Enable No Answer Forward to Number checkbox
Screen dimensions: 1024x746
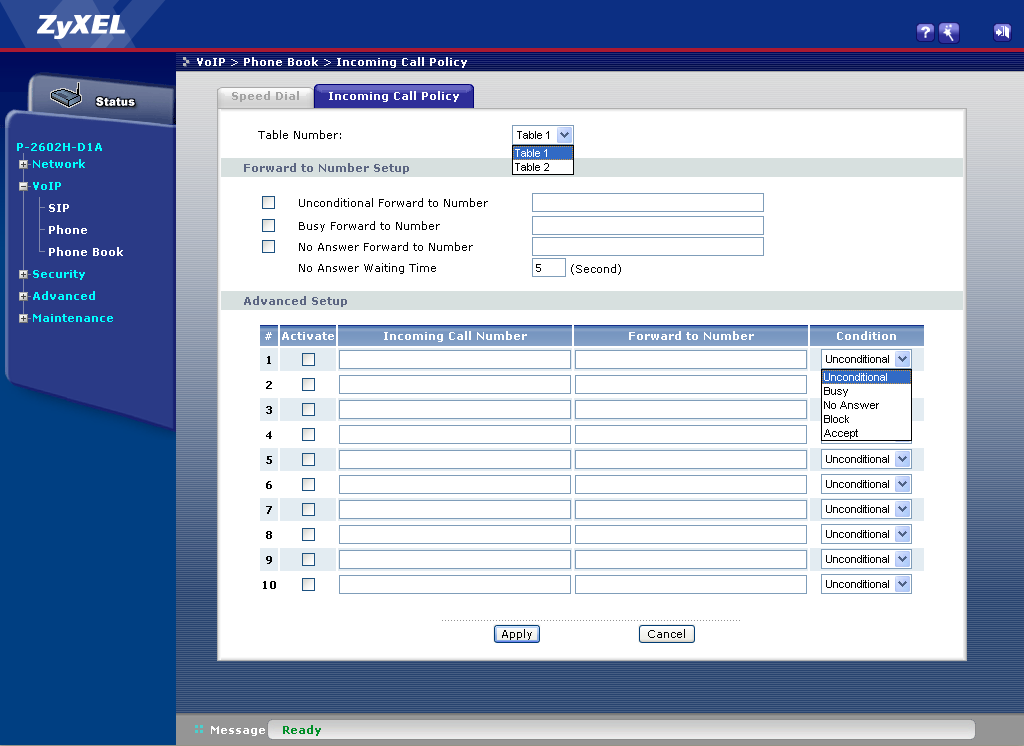pyautogui.click(x=268, y=246)
